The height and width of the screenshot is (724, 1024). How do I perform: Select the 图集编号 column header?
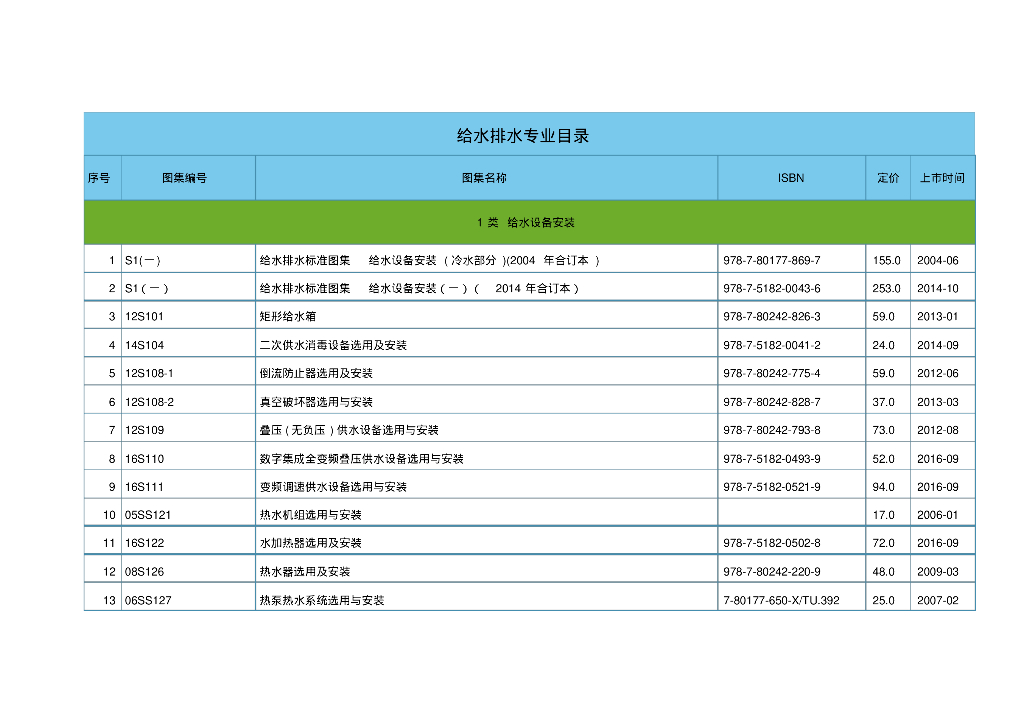[186, 177]
